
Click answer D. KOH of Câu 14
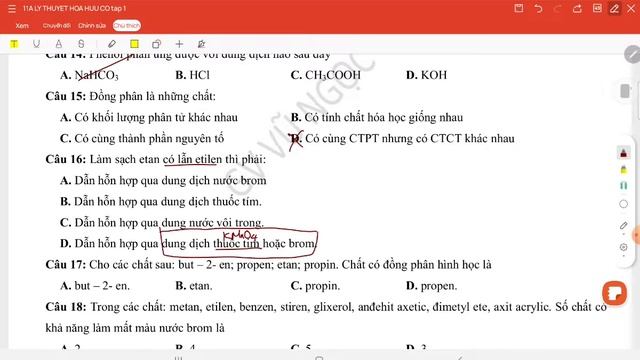pos(427,75)
